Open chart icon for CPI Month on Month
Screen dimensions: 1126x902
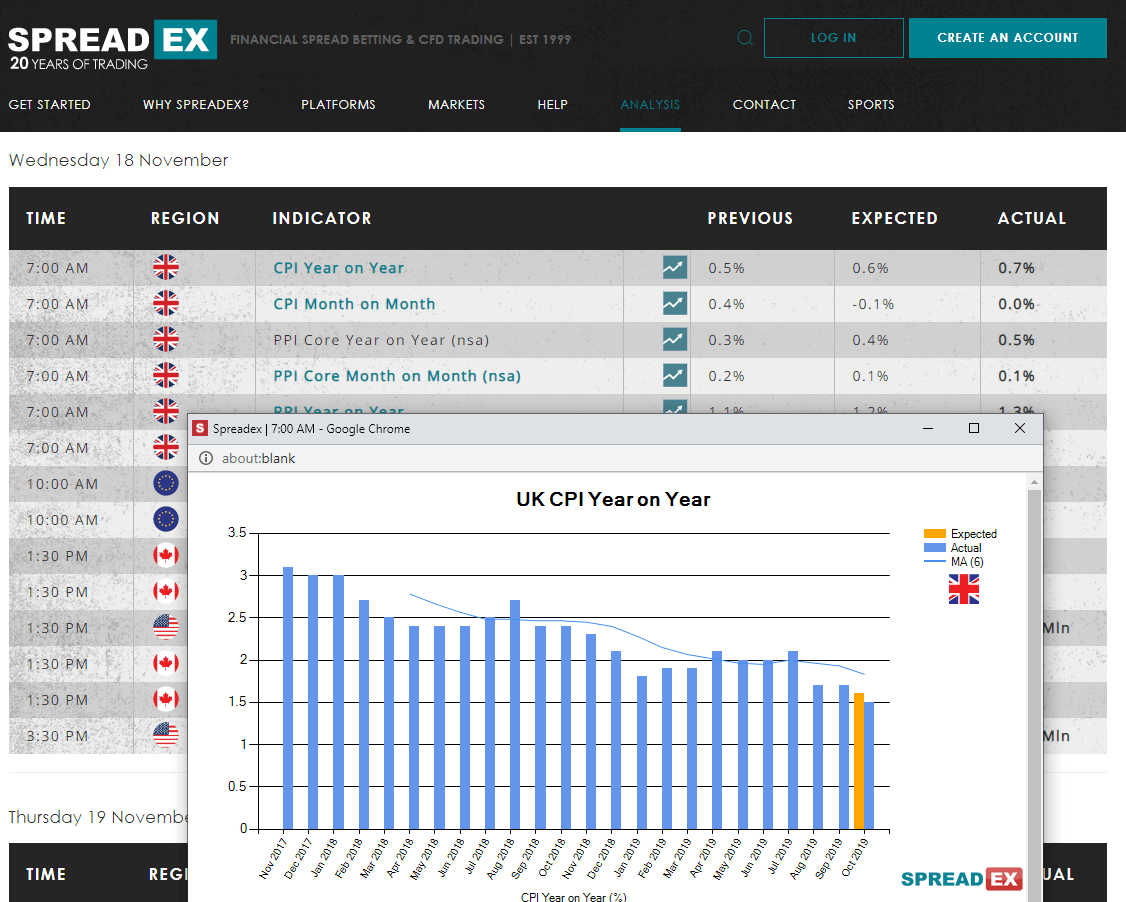pyautogui.click(x=674, y=303)
